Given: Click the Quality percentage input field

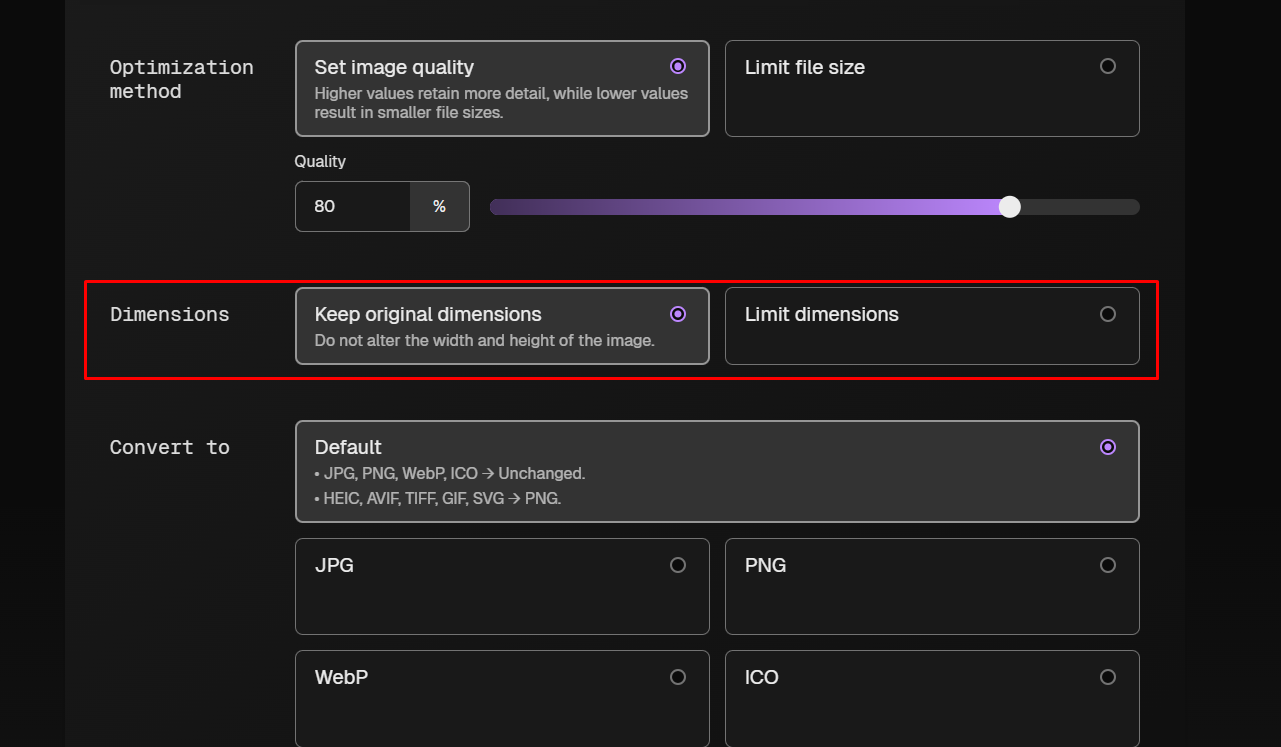Looking at the screenshot, I should (352, 206).
